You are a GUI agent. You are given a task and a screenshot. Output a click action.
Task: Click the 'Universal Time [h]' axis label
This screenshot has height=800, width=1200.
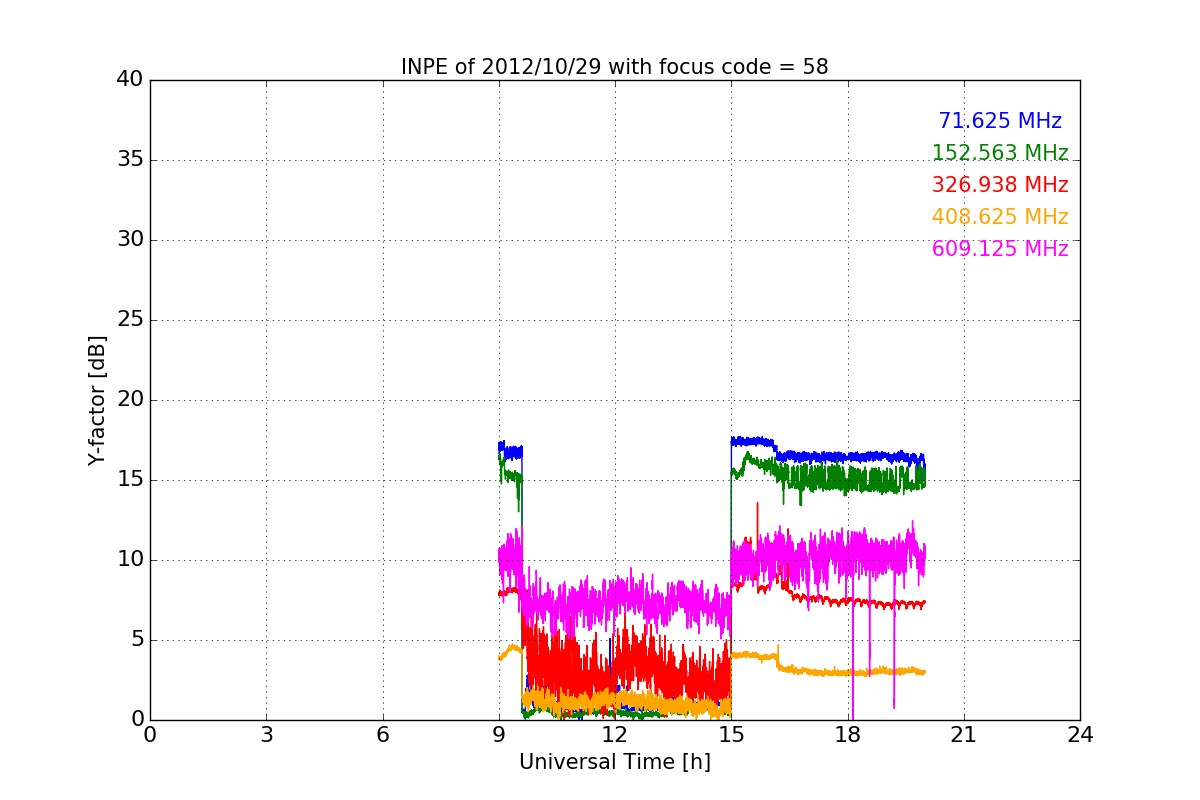click(x=615, y=762)
